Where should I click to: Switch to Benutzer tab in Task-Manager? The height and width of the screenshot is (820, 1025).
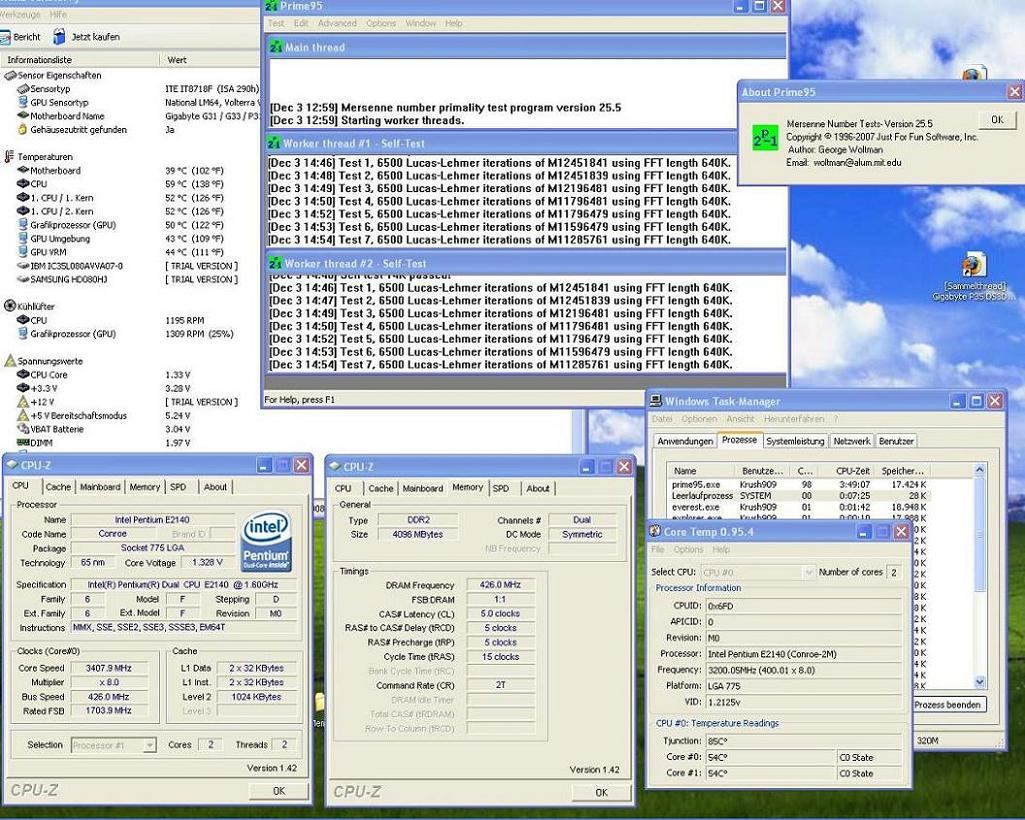pyautogui.click(x=896, y=441)
